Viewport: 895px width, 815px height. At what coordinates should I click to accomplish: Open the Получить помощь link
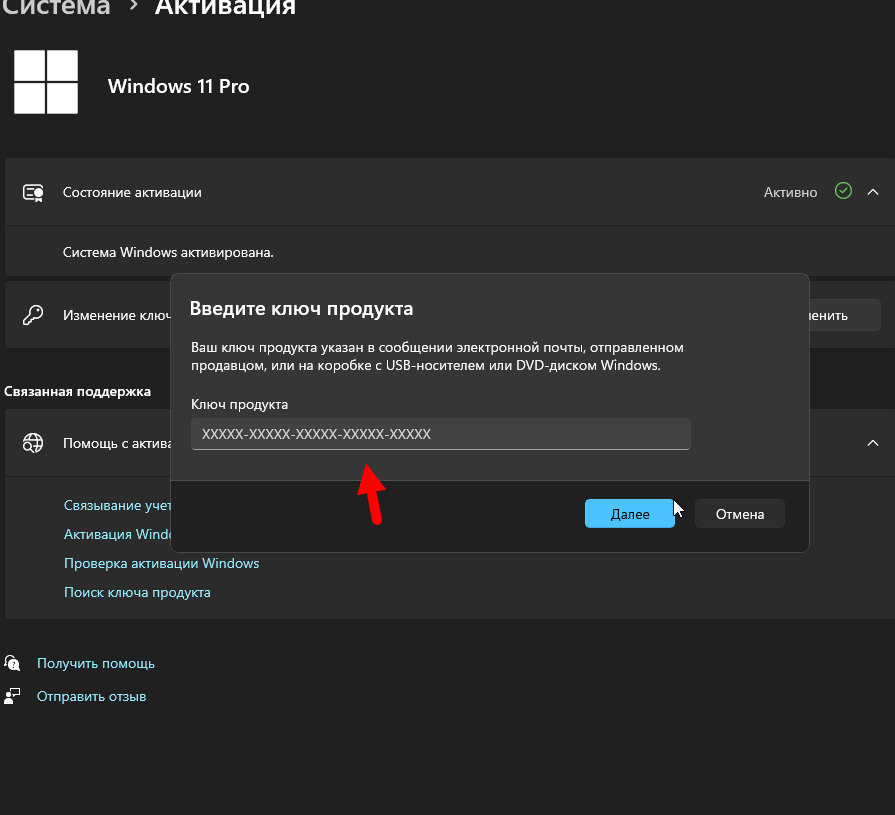pos(96,663)
